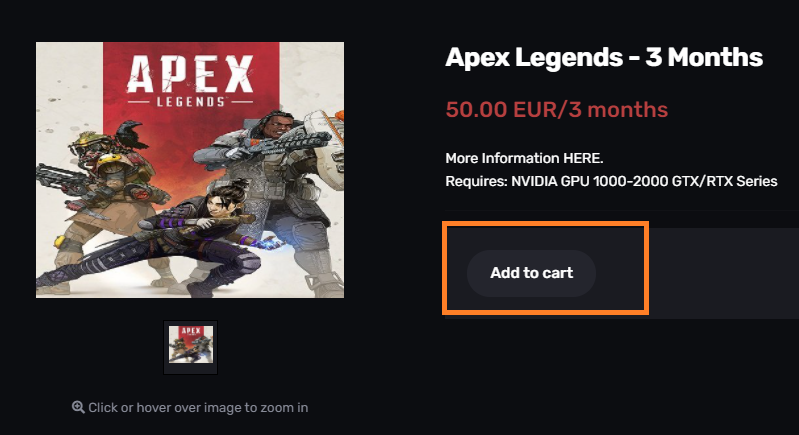Screen dimensions: 799x435
Task: Click the 'Click or hover over image' hint
Action: point(198,407)
